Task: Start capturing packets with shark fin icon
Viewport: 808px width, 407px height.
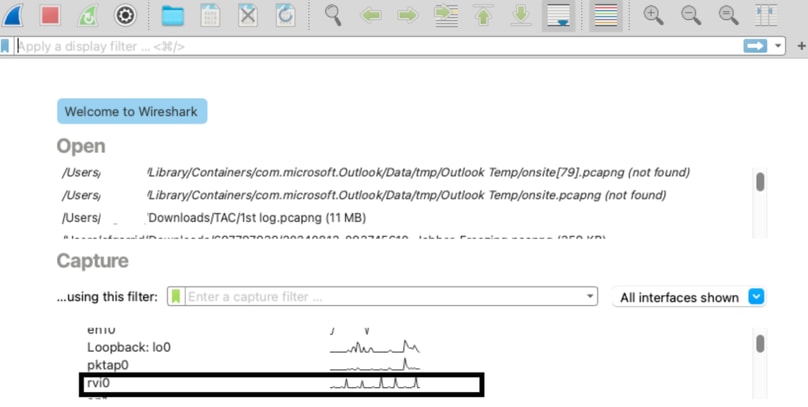Action: [13, 15]
